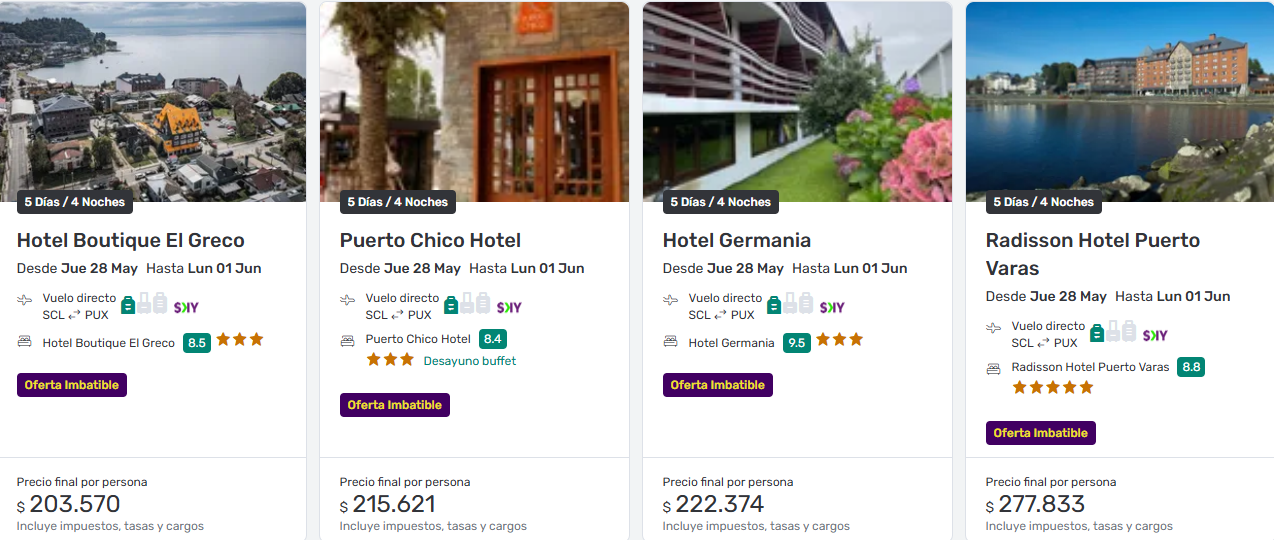Click the 8.5 rating badge for El Greco
This screenshot has width=1274, height=540.
tap(196, 343)
